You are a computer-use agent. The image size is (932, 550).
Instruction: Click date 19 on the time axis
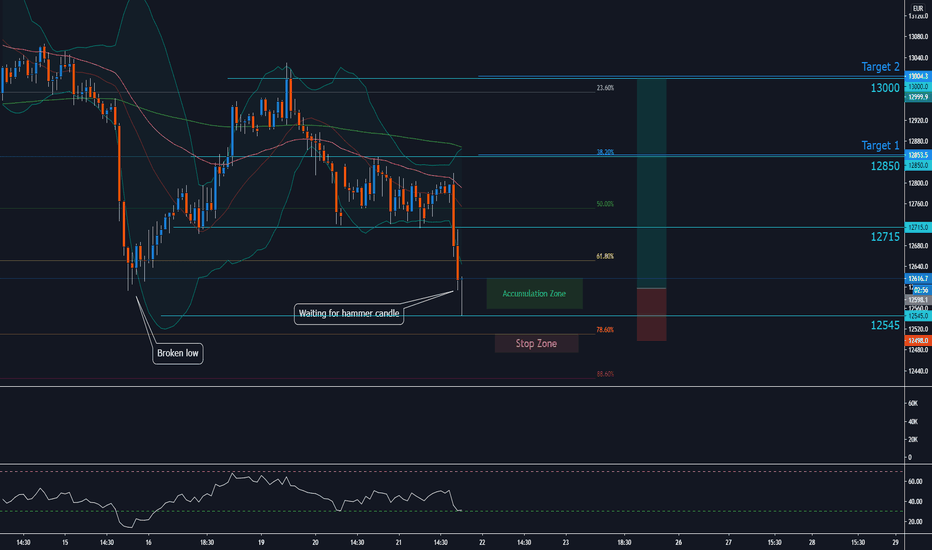point(261,542)
